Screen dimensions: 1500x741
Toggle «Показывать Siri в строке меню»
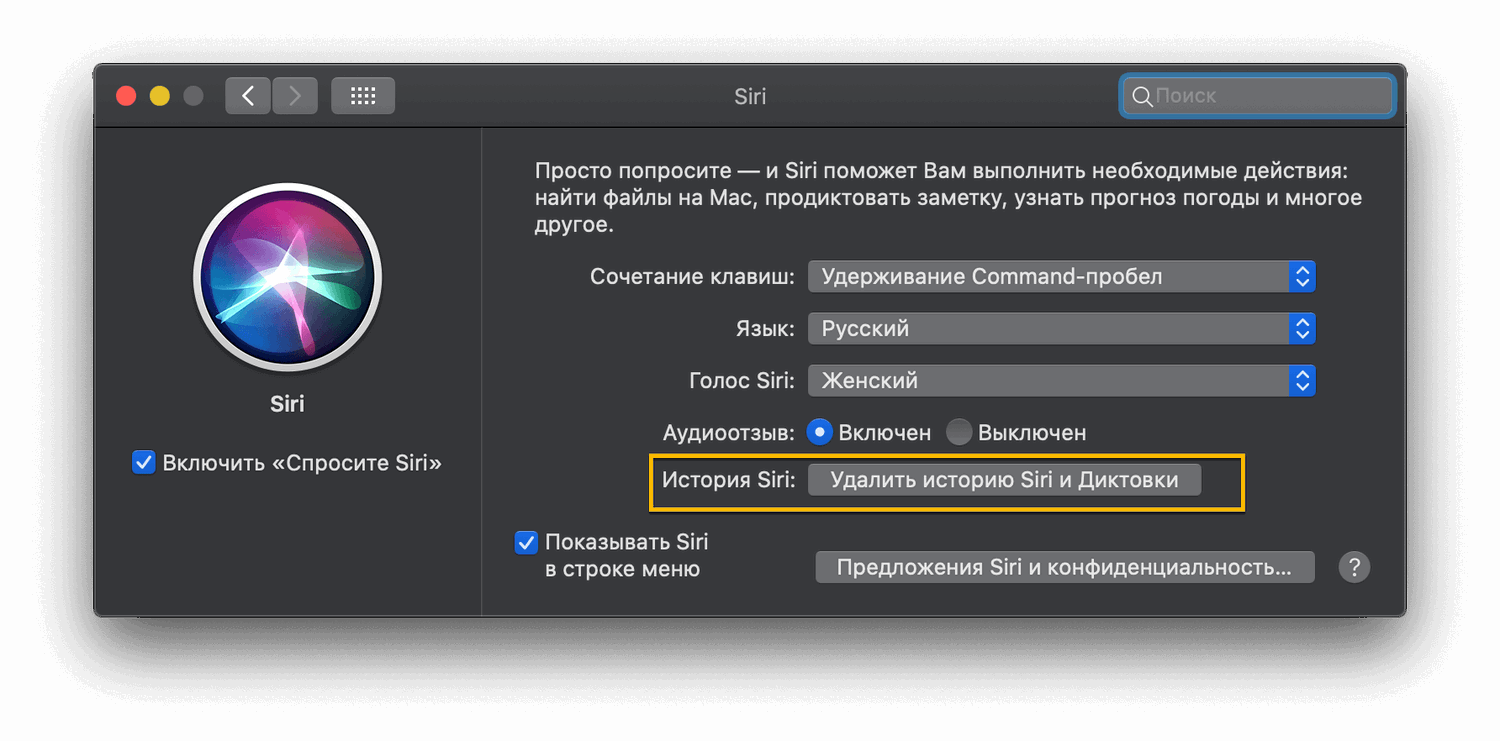[x=526, y=542]
